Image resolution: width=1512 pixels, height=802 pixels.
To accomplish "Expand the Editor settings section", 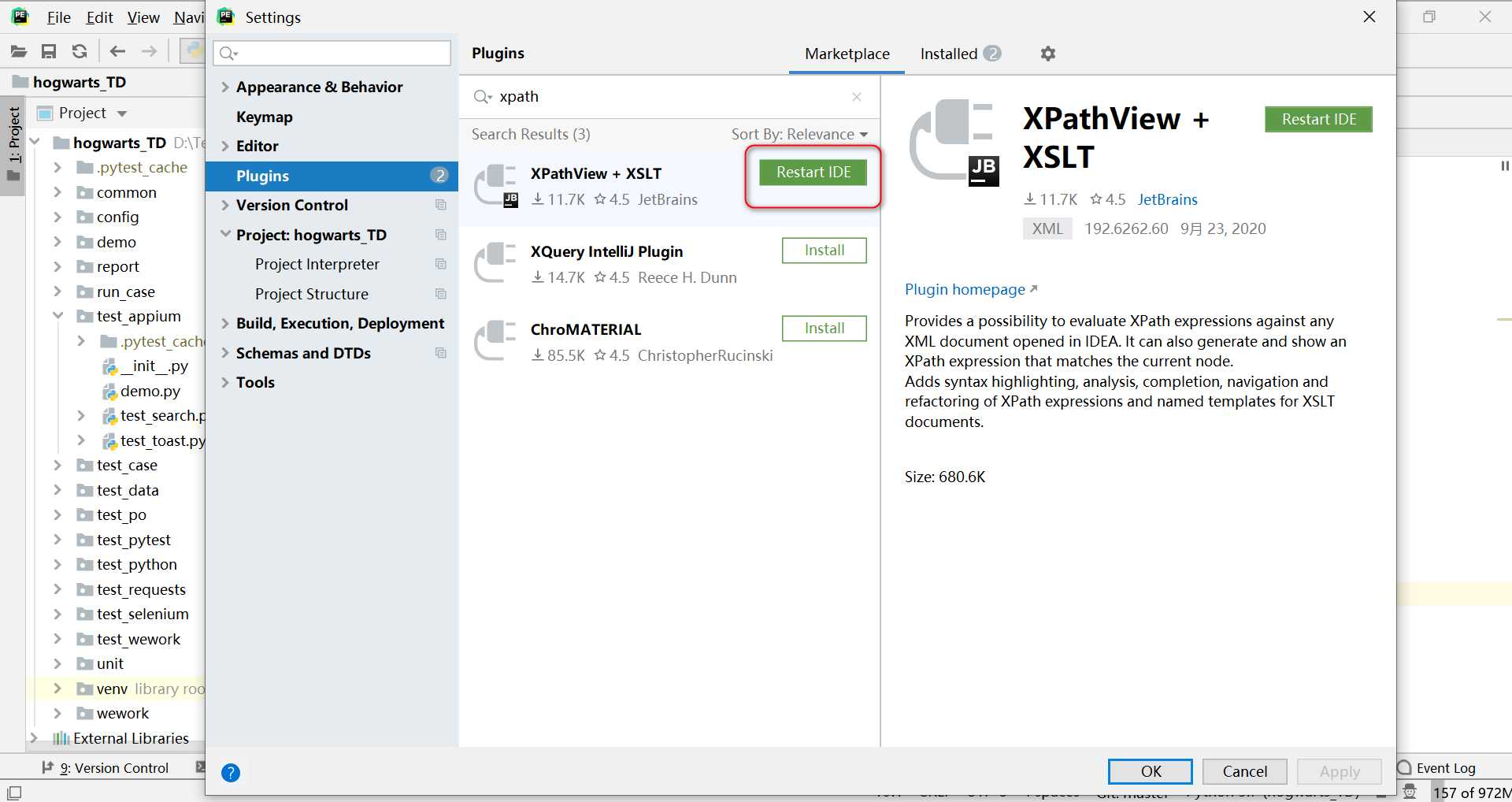I will (225, 146).
